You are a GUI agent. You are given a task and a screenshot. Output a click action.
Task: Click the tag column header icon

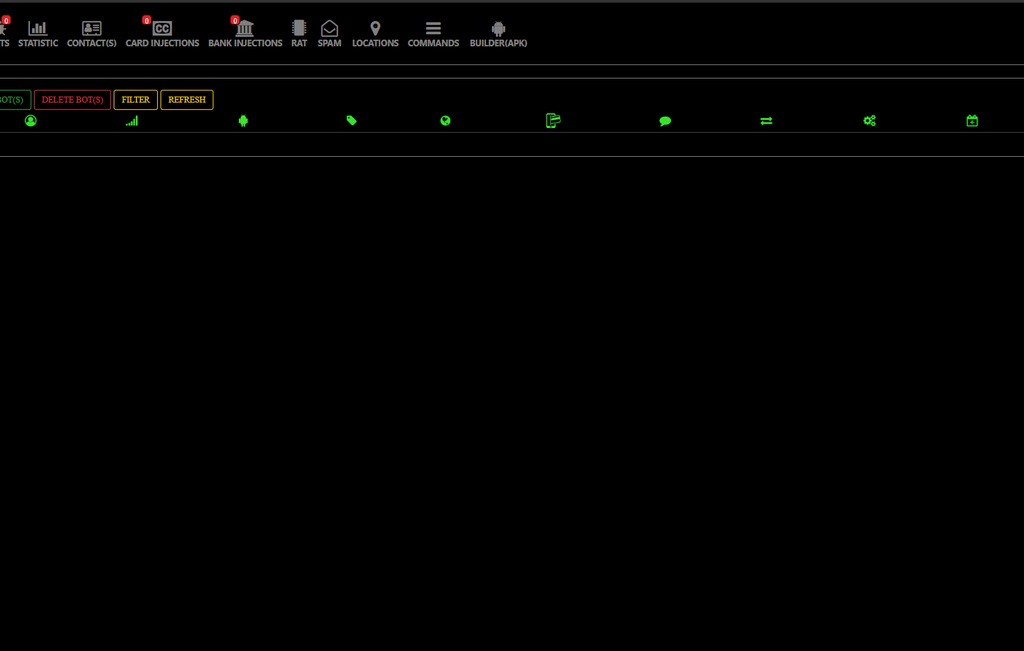pos(351,120)
